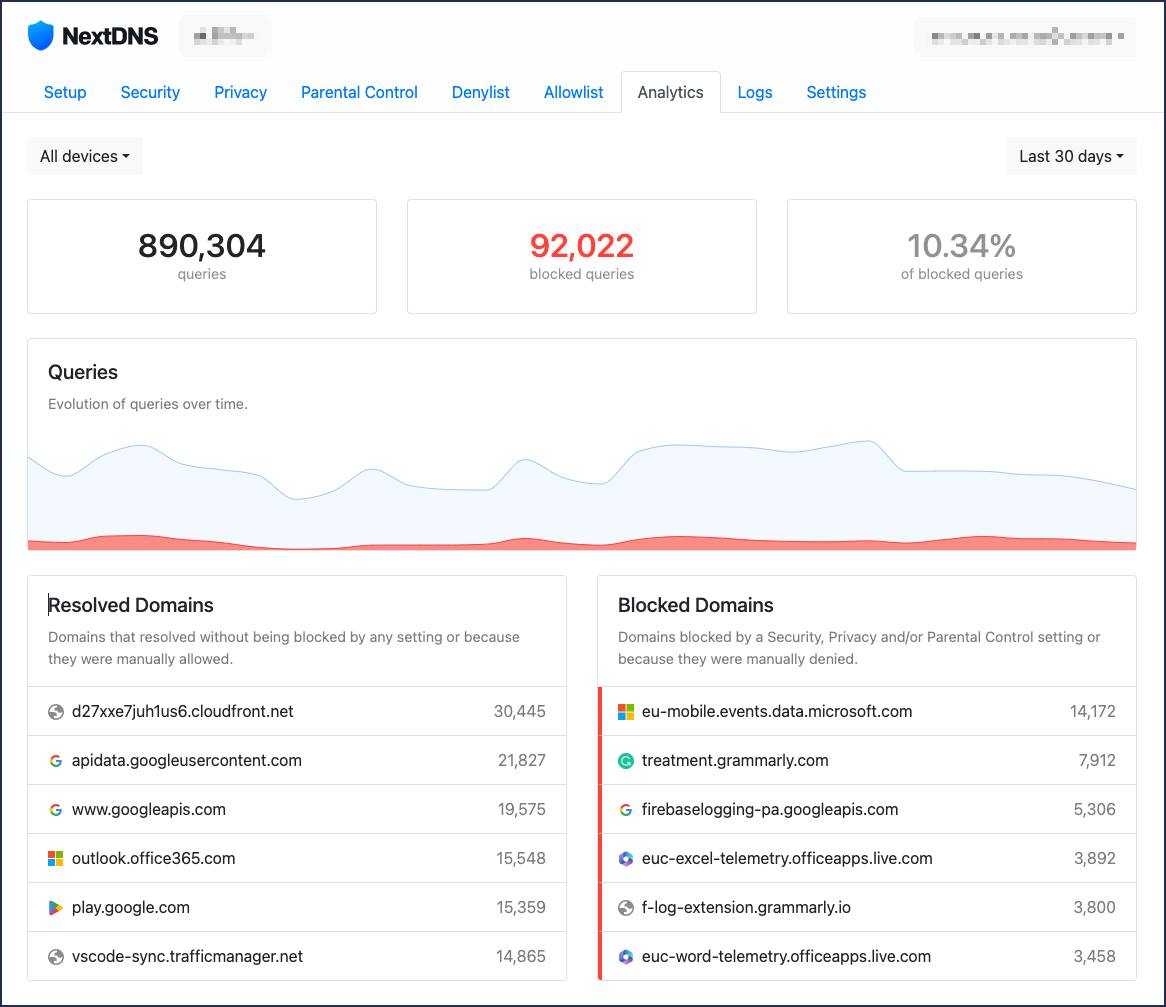1166x1007 pixels.
Task: Click the 92,022 blocked queries figure
Action: pyautogui.click(x=582, y=246)
